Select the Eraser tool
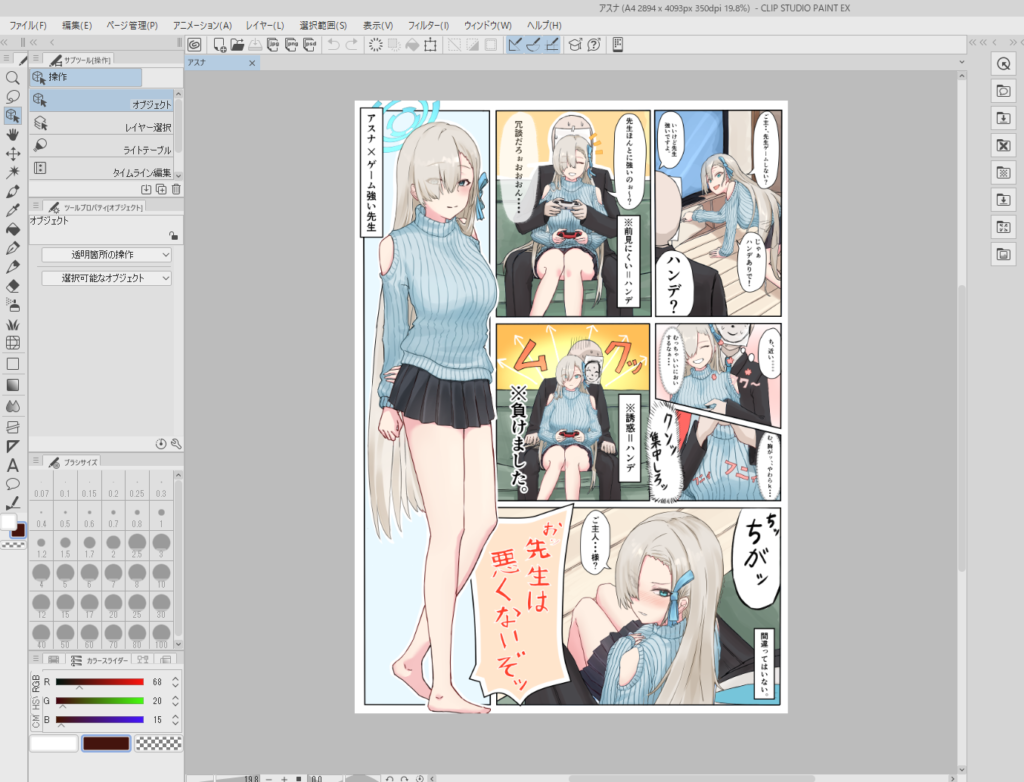This screenshot has height=782, width=1024. (12, 286)
